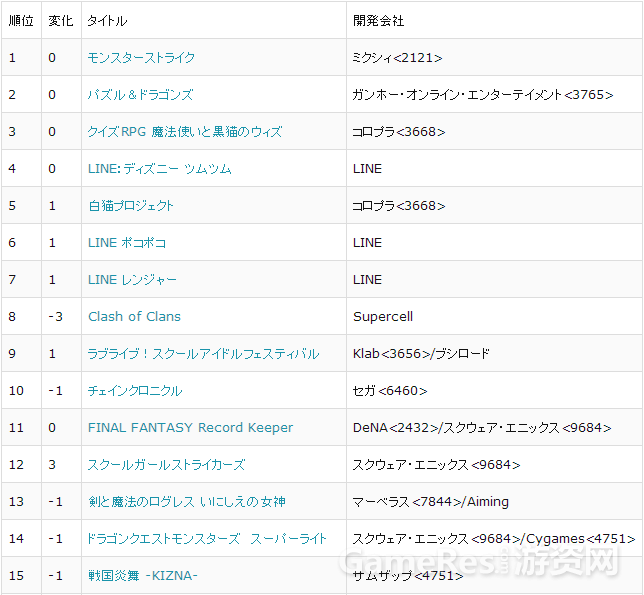Open the チェインクロニクル title link
644x595 pixels.
pos(135,390)
